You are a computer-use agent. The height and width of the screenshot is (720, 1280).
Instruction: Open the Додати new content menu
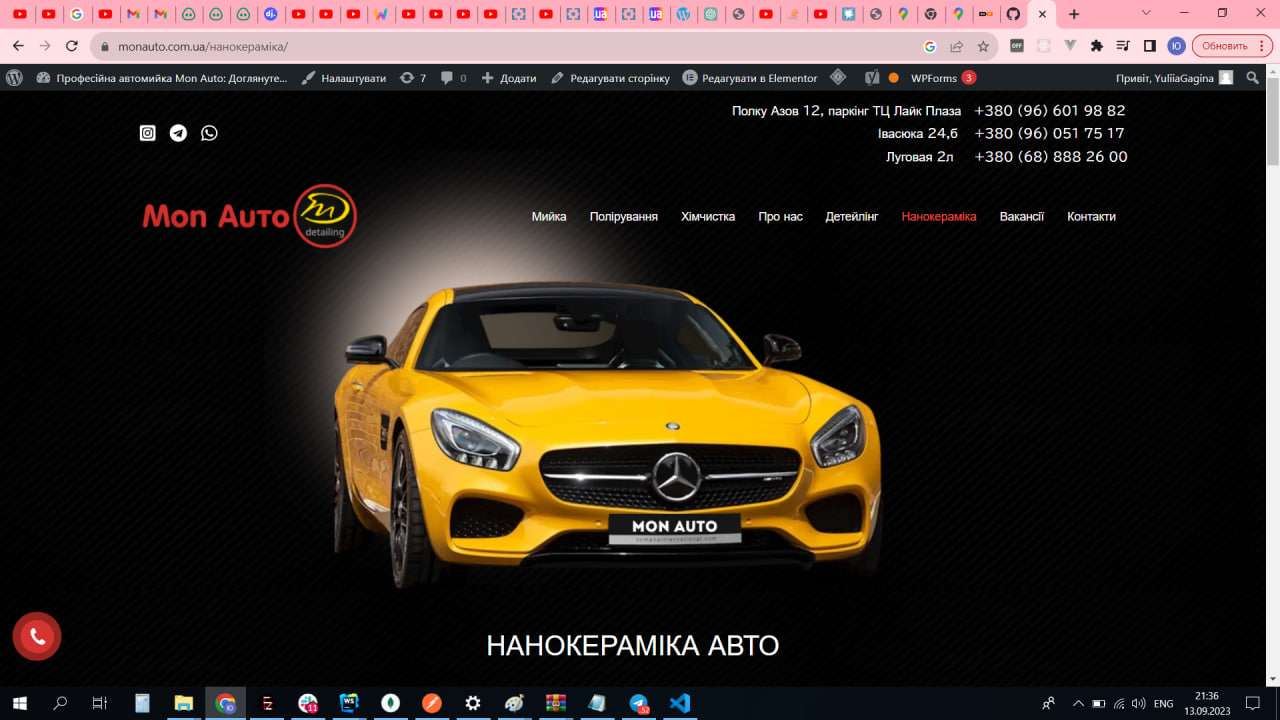point(509,78)
